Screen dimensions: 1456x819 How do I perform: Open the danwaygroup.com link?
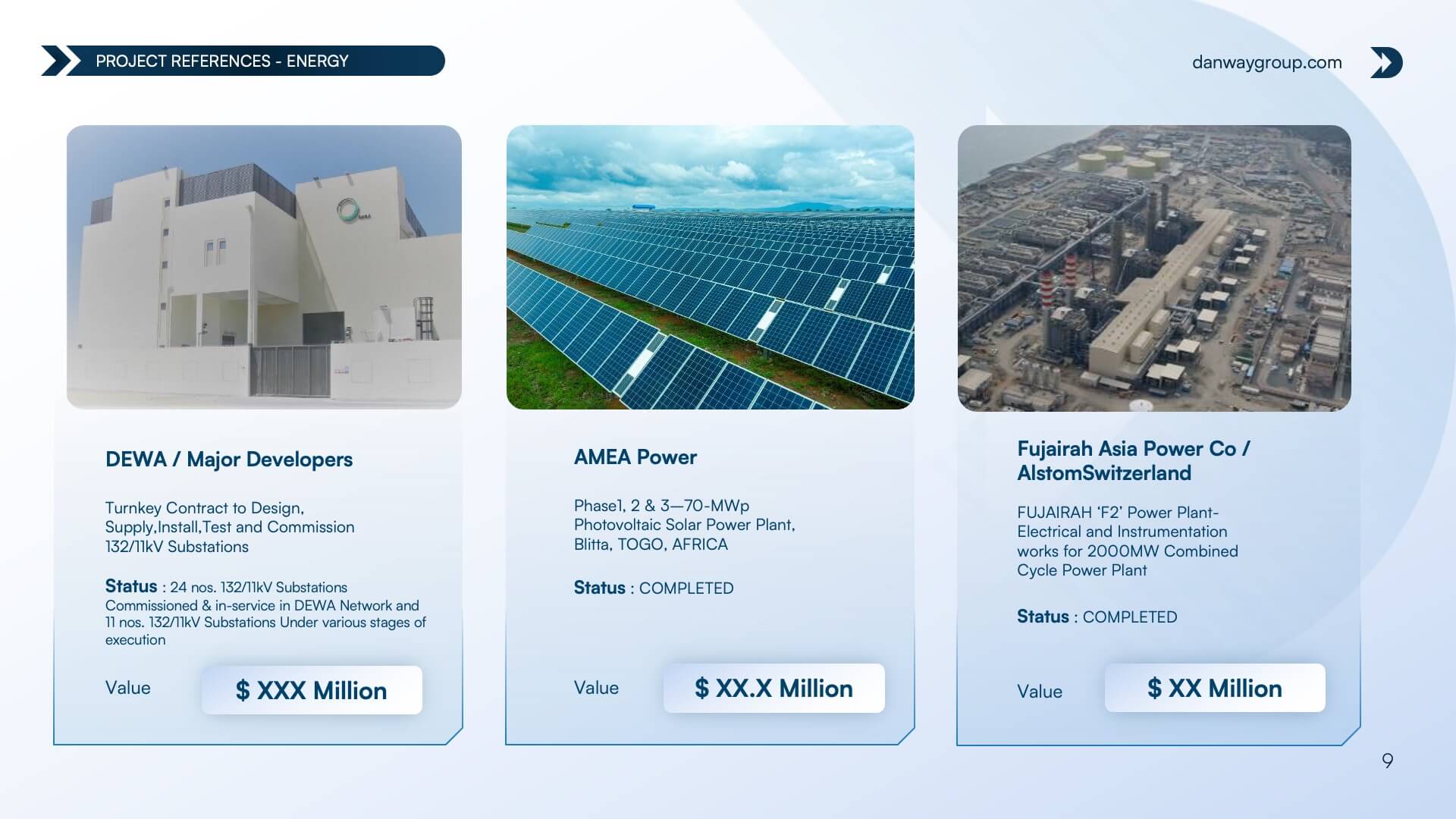click(x=1266, y=62)
